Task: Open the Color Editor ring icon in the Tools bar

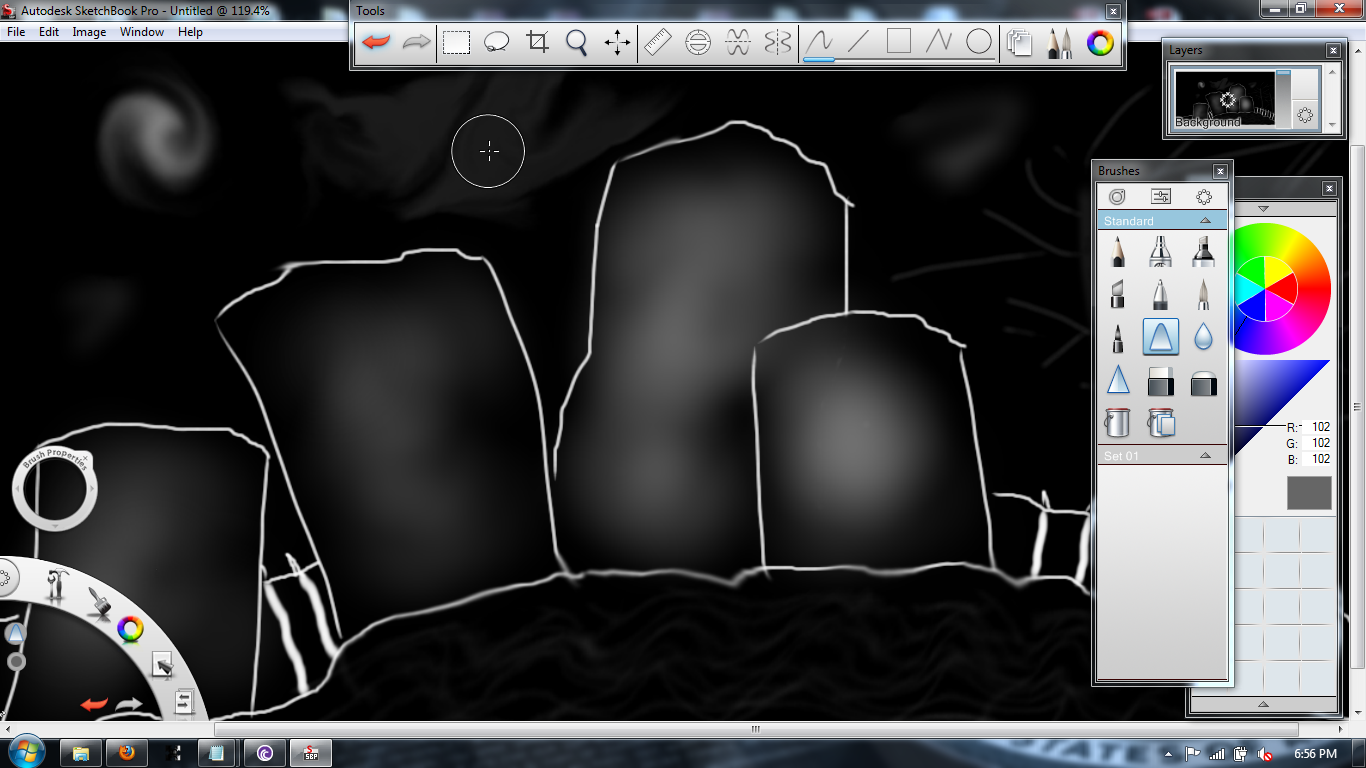Action: [x=1100, y=42]
